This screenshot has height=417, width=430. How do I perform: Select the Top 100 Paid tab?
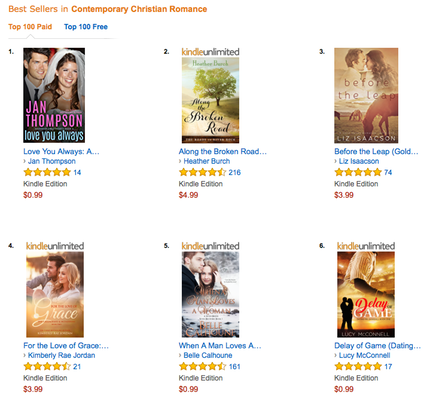[30, 27]
